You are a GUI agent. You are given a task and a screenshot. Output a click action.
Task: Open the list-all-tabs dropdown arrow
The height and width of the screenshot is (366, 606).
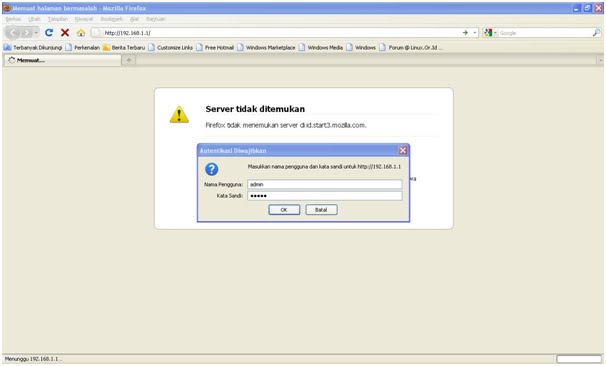[600, 60]
